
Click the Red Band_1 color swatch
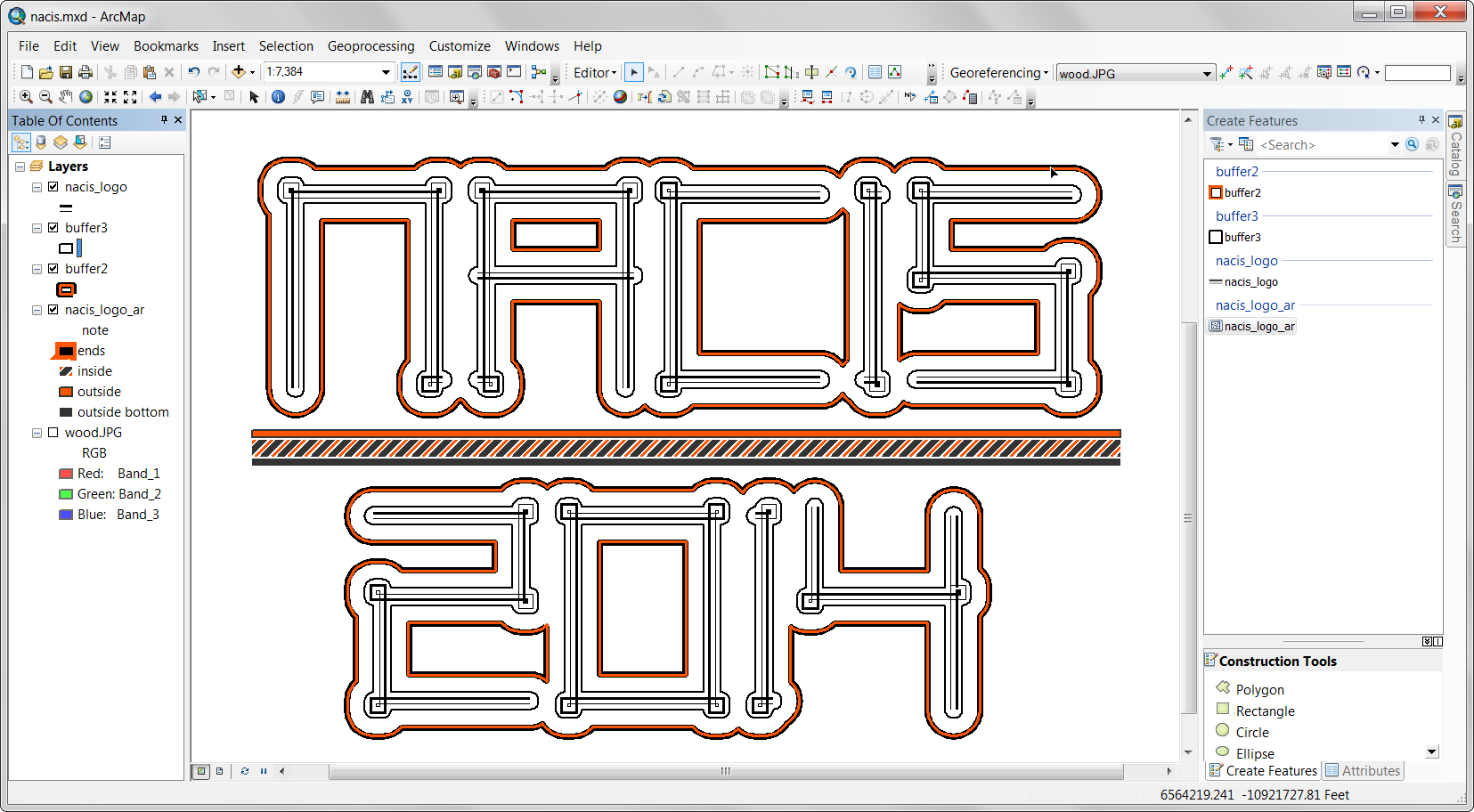[x=66, y=474]
